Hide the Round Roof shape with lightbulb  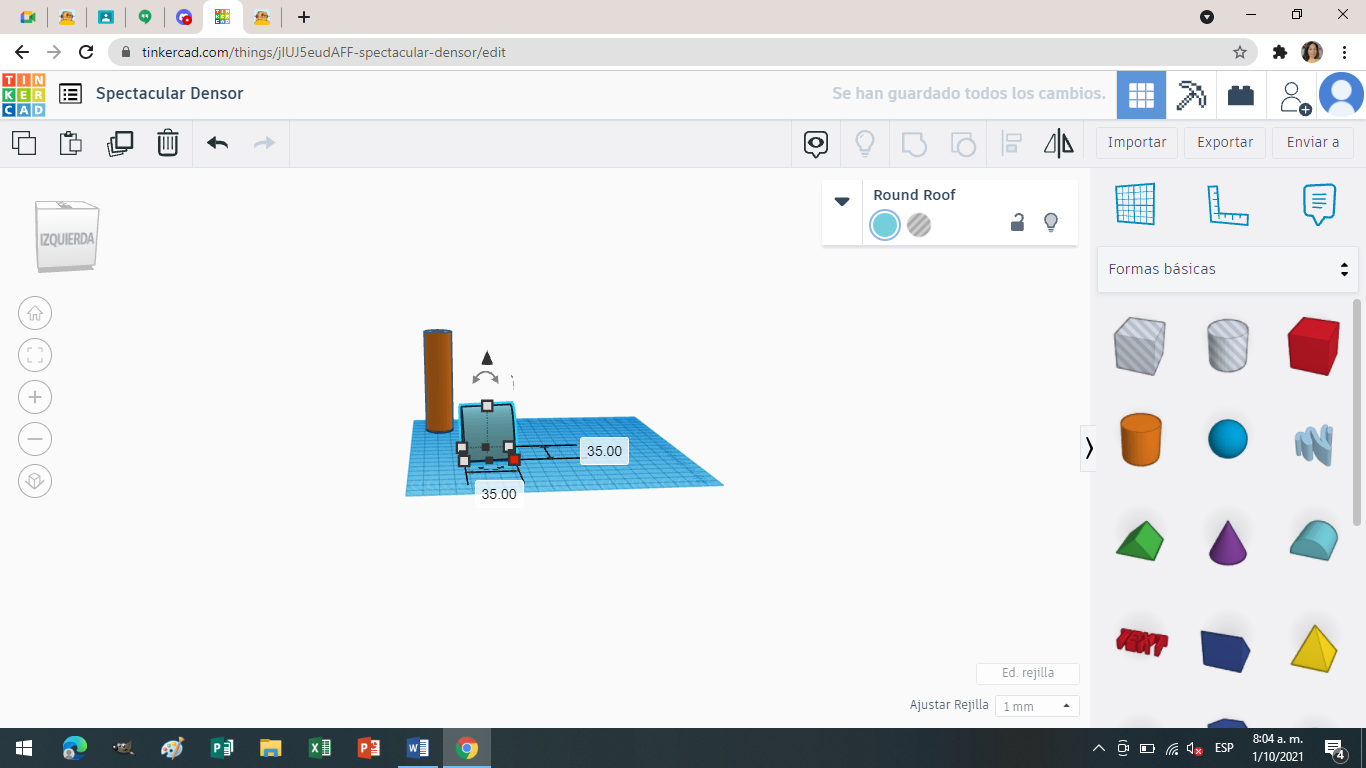(x=1051, y=223)
